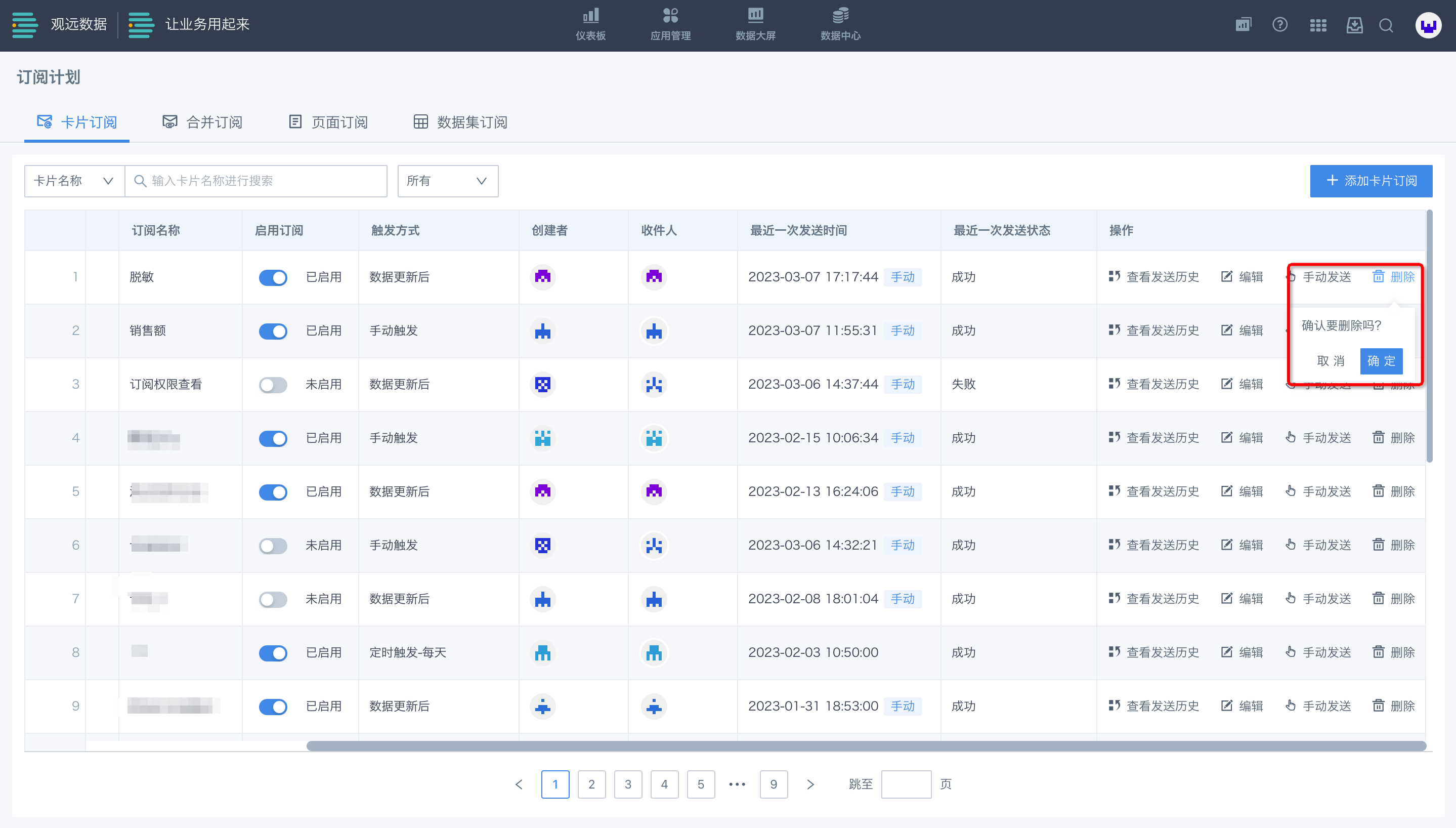Click 定时触发-每天 trigger text

point(407,652)
